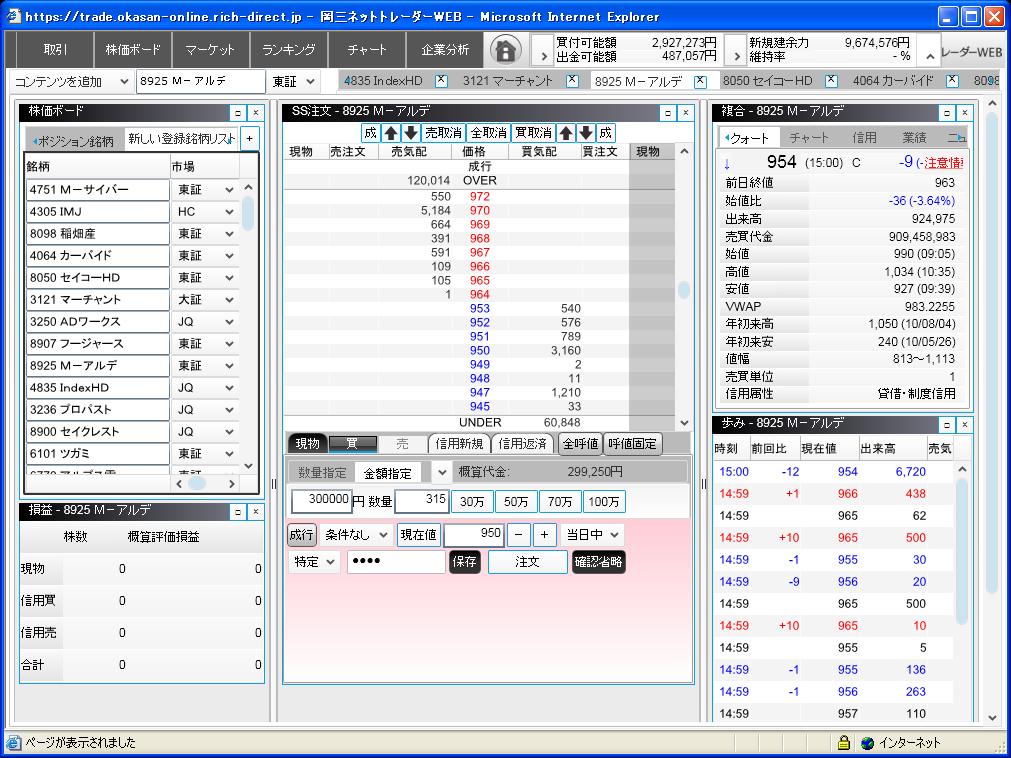Click the 8907 フージャース watchlist row
The image size is (1011, 758).
98,344
